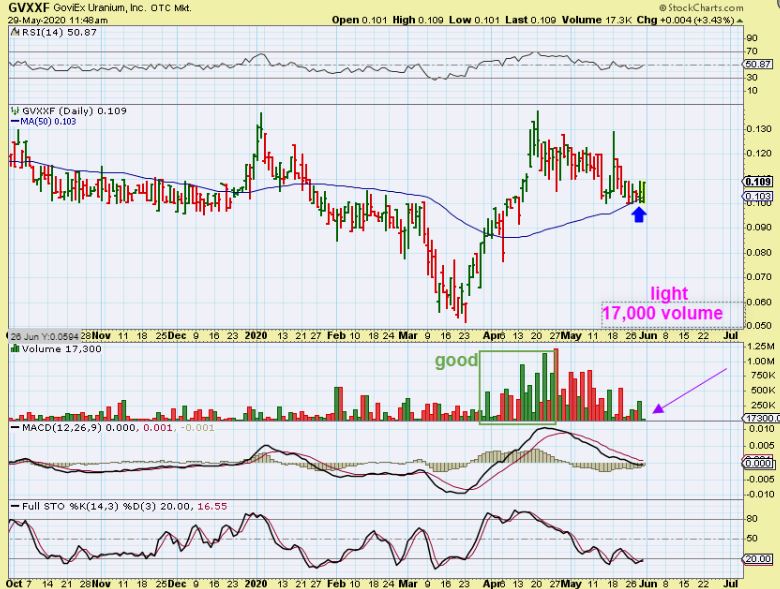The width and height of the screenshot is (780, 589).
Task: Click the 0.090 price axis label
Action: pos(758,227)
